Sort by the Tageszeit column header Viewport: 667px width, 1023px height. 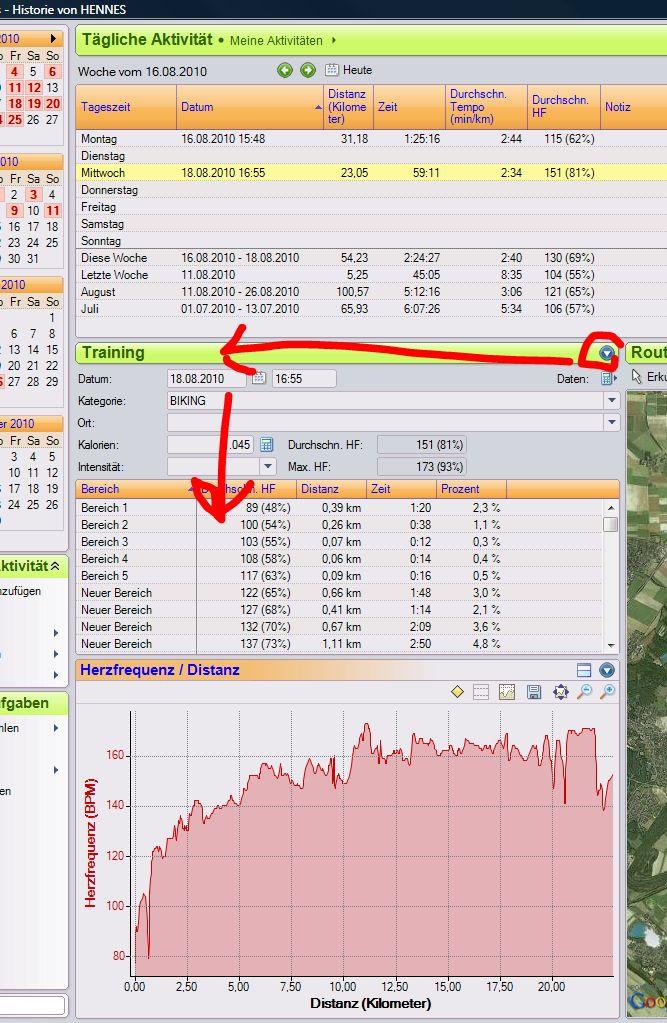click(x=127, y=107)
